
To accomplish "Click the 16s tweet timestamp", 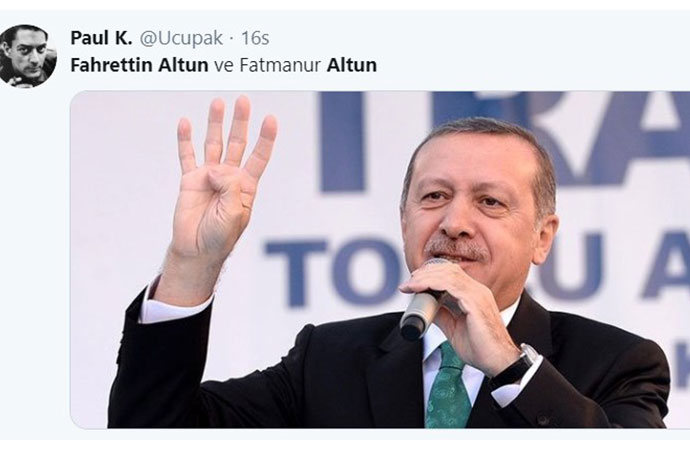I will coord(255,38).
